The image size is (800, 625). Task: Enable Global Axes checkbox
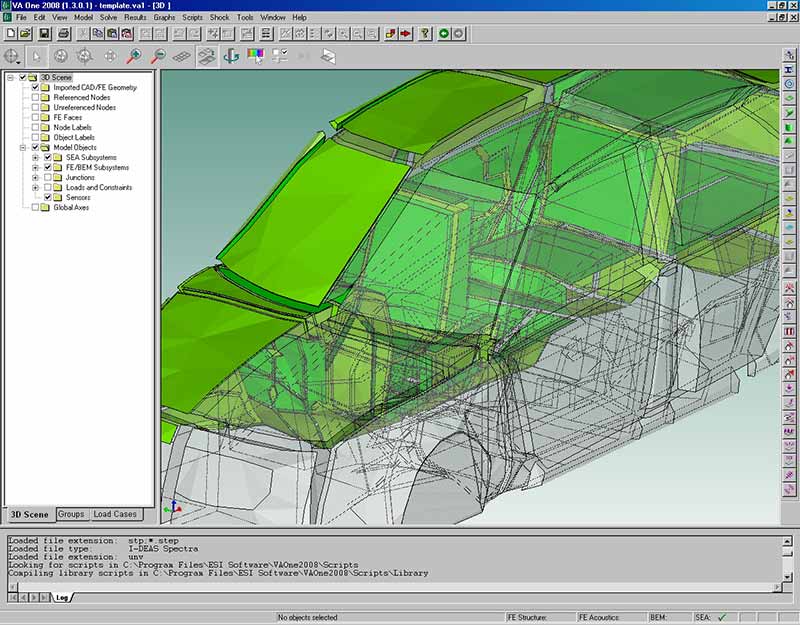35,207
